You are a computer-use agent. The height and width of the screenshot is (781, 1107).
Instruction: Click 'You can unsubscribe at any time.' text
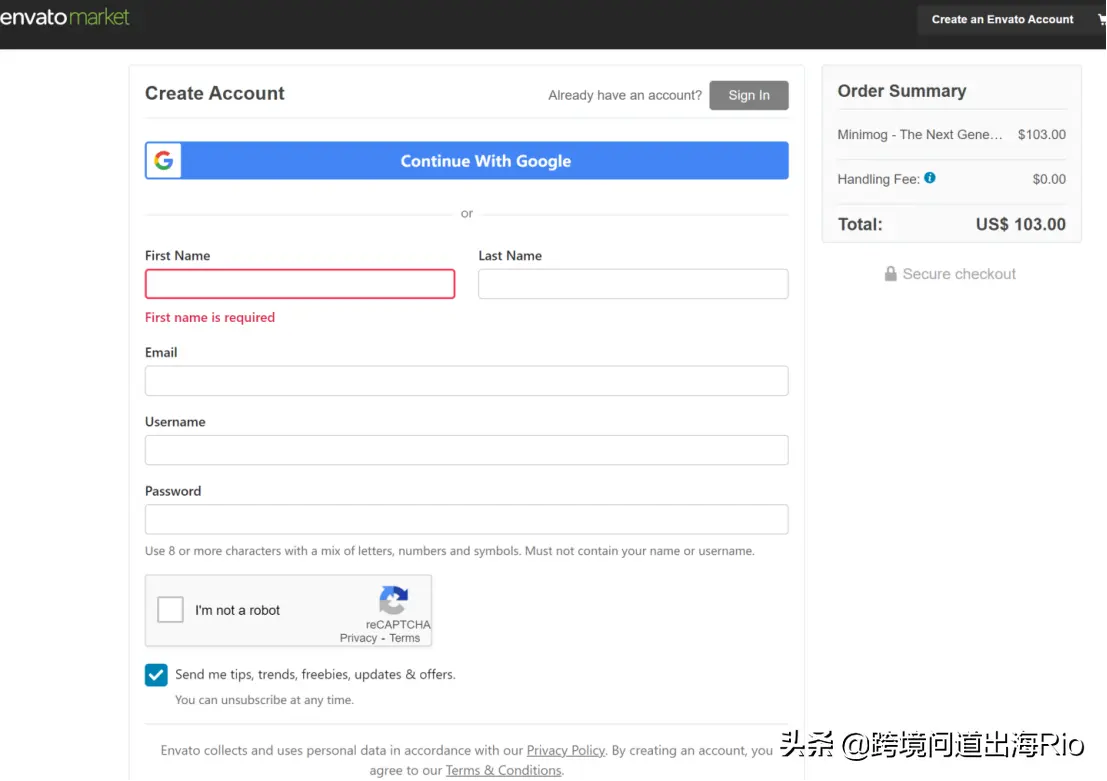pyautogui.click(x=264, y=700)
